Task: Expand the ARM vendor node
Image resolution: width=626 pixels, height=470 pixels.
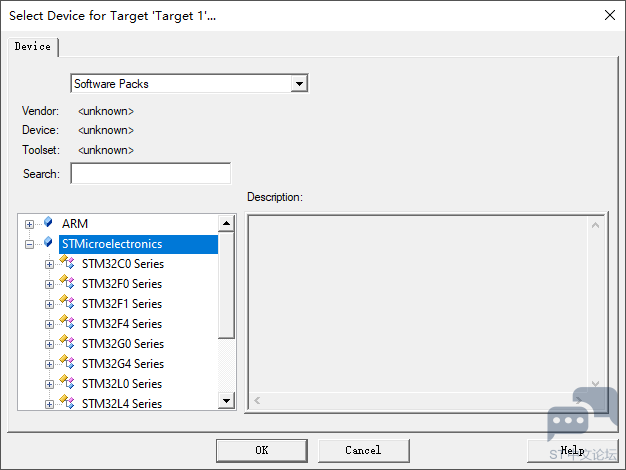Action: pos(29,224)
